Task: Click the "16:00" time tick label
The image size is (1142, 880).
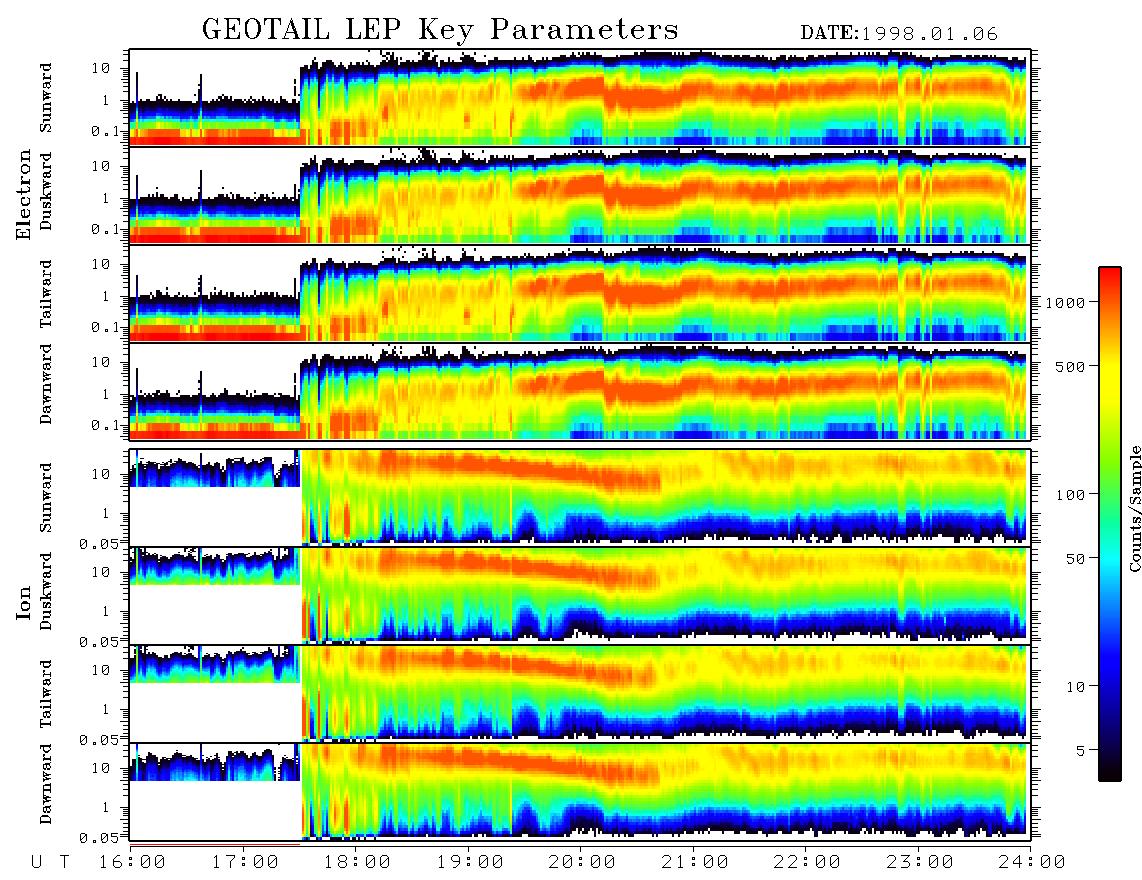Action: pos(132,863)
